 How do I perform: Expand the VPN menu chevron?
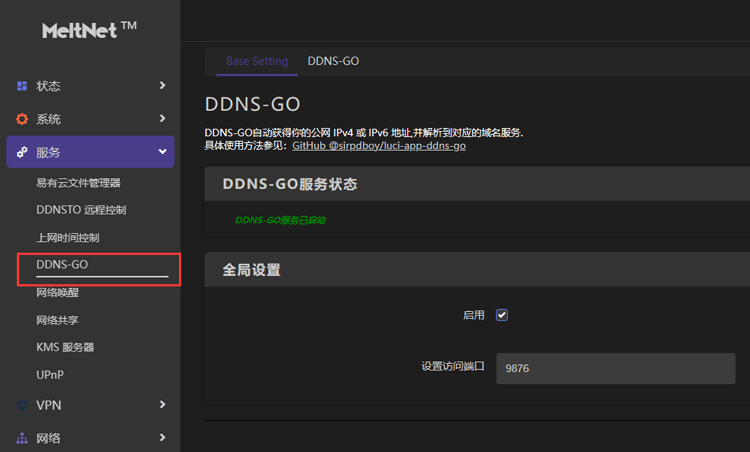tap(162, 405)
